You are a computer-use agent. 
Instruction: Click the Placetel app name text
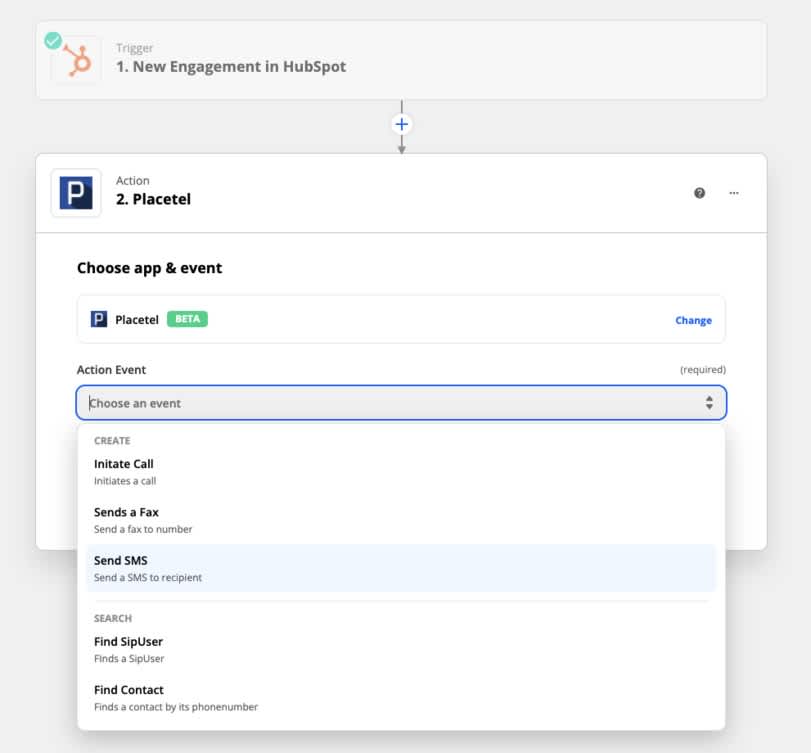pos(137,320)
